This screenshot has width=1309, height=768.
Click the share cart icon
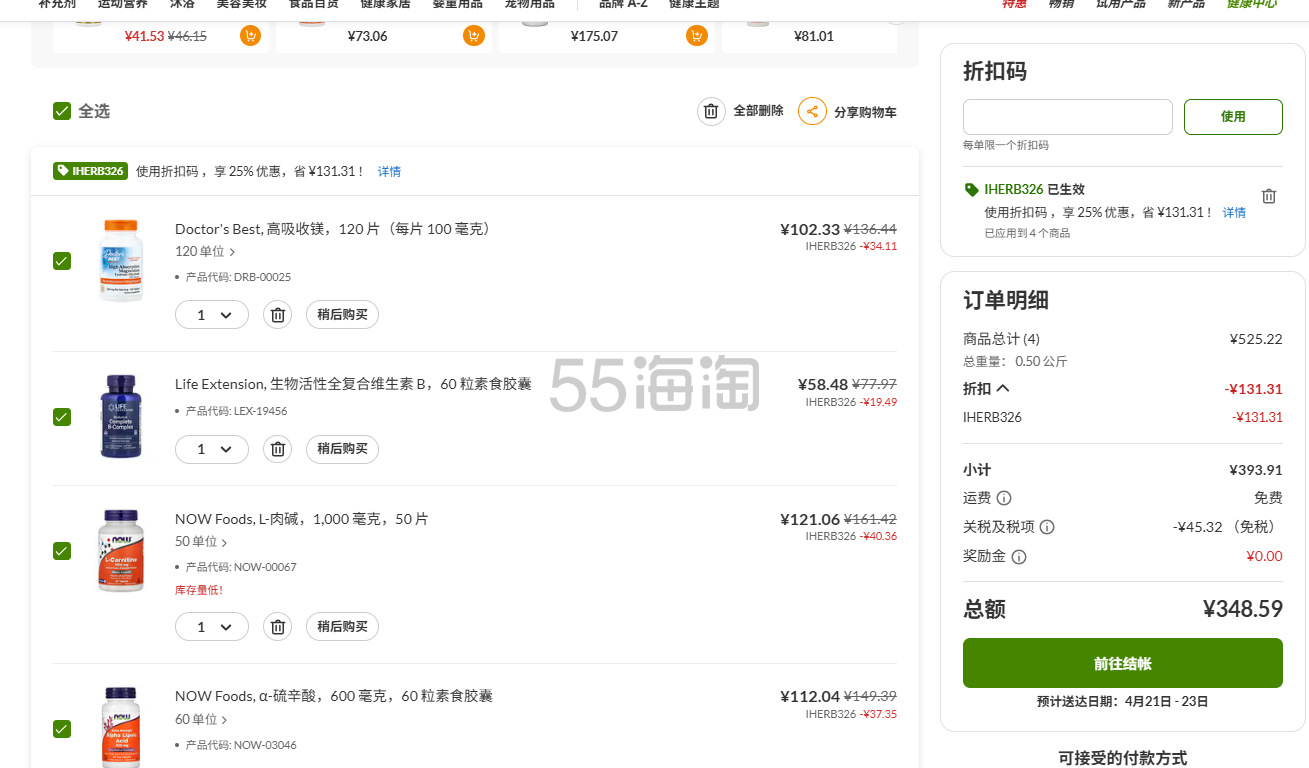coord(812,111)
